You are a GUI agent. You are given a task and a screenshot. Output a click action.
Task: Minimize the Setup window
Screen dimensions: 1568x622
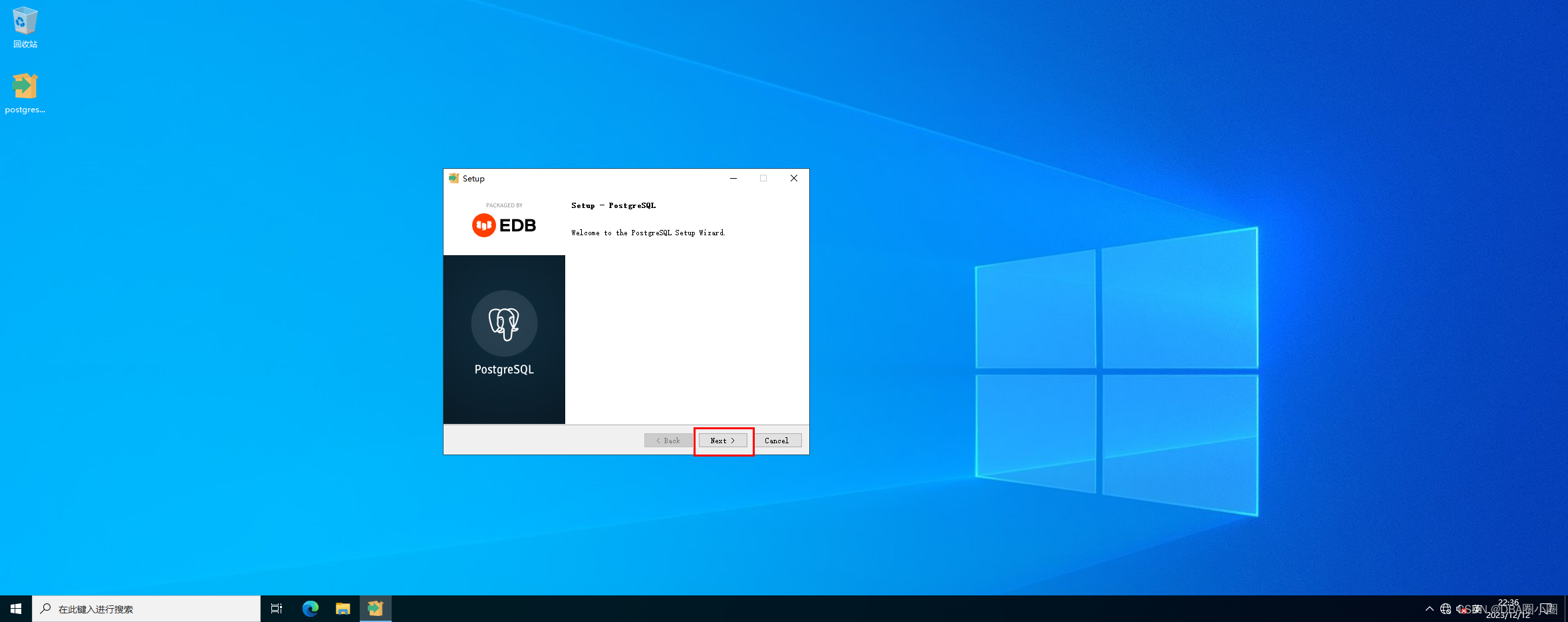(733, 178)
